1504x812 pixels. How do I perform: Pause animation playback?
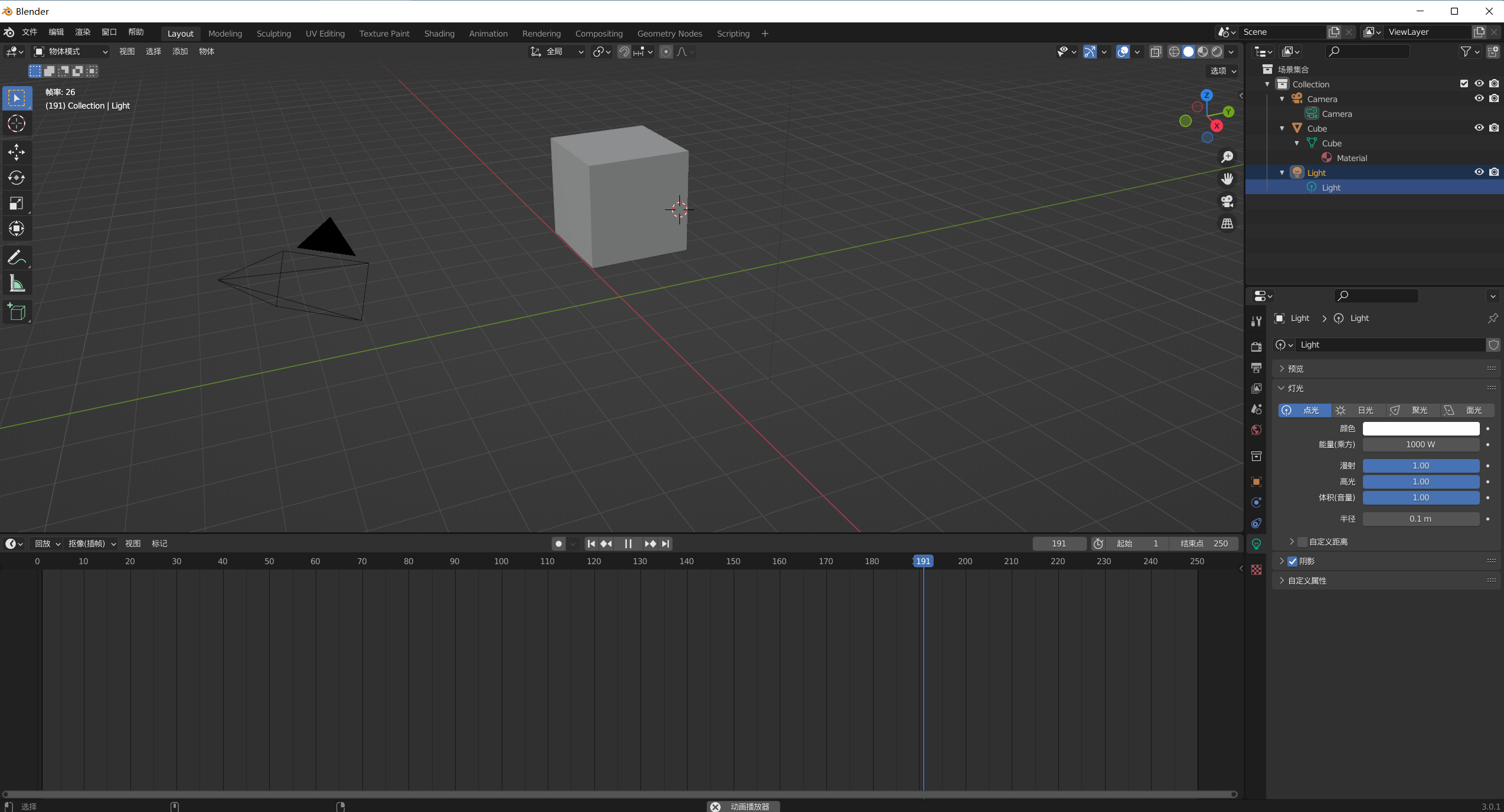coord(628,543)
